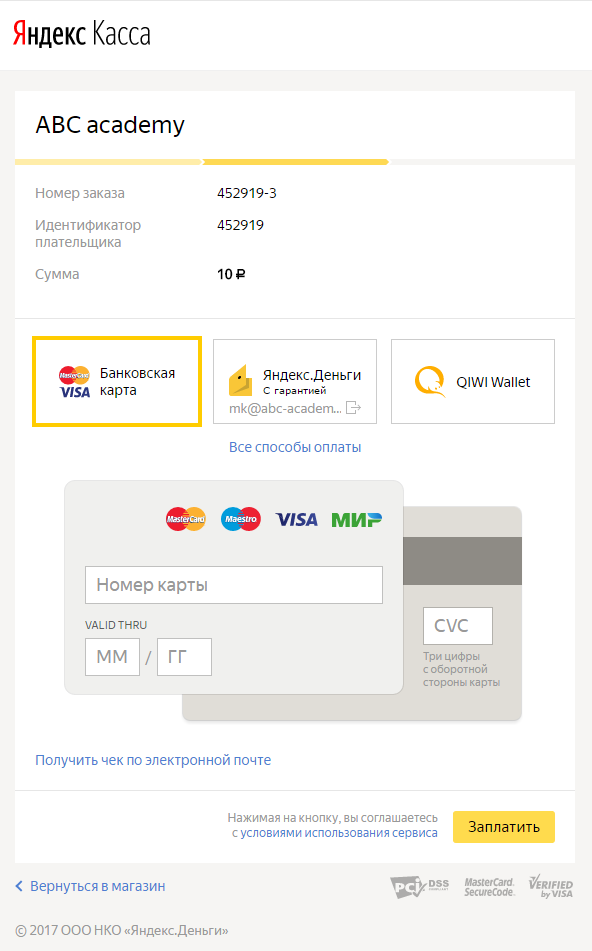Click the Заплатить button
Viewport: 592px width, 951px height.
[504, 827]
